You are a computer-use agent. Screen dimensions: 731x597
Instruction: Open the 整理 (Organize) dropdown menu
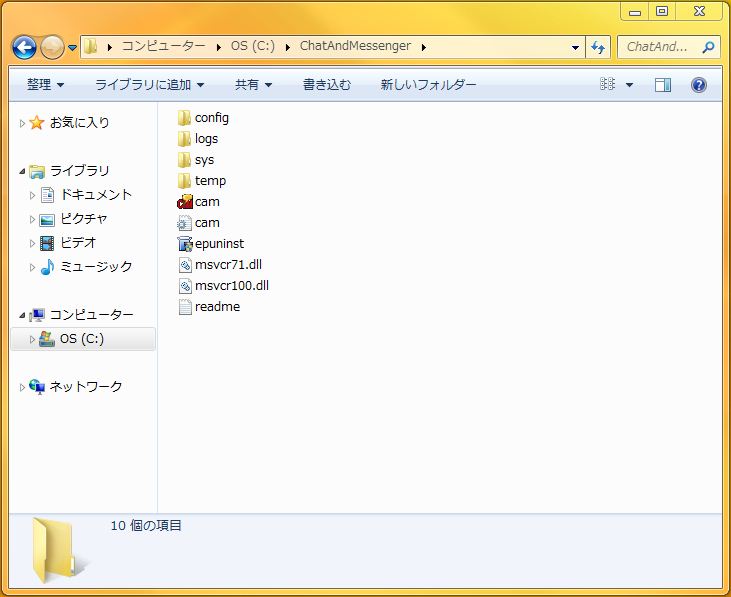[45, 85]
